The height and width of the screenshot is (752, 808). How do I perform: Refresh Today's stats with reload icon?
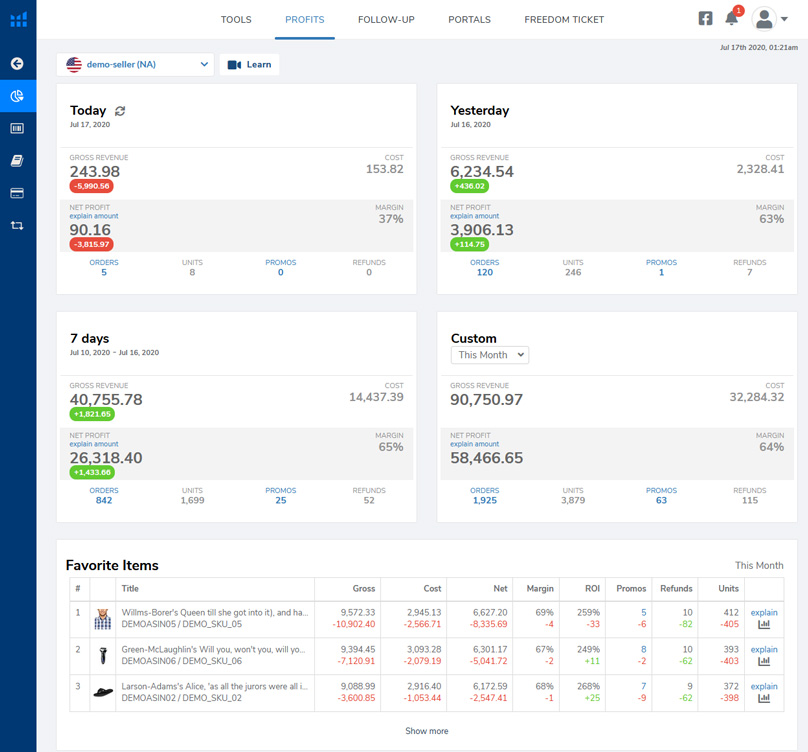point(121,111)
